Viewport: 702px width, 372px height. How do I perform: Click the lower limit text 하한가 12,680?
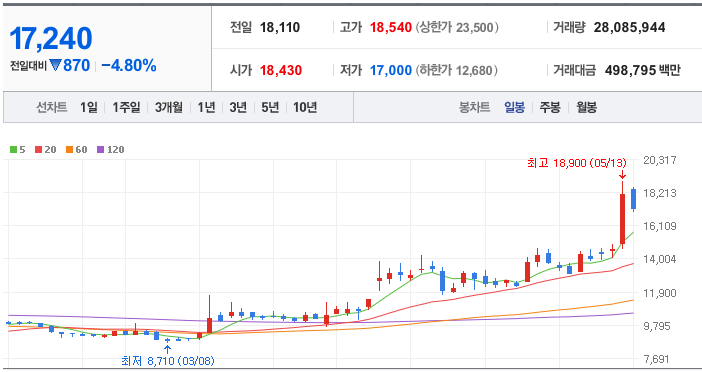(x=457, y=70)
